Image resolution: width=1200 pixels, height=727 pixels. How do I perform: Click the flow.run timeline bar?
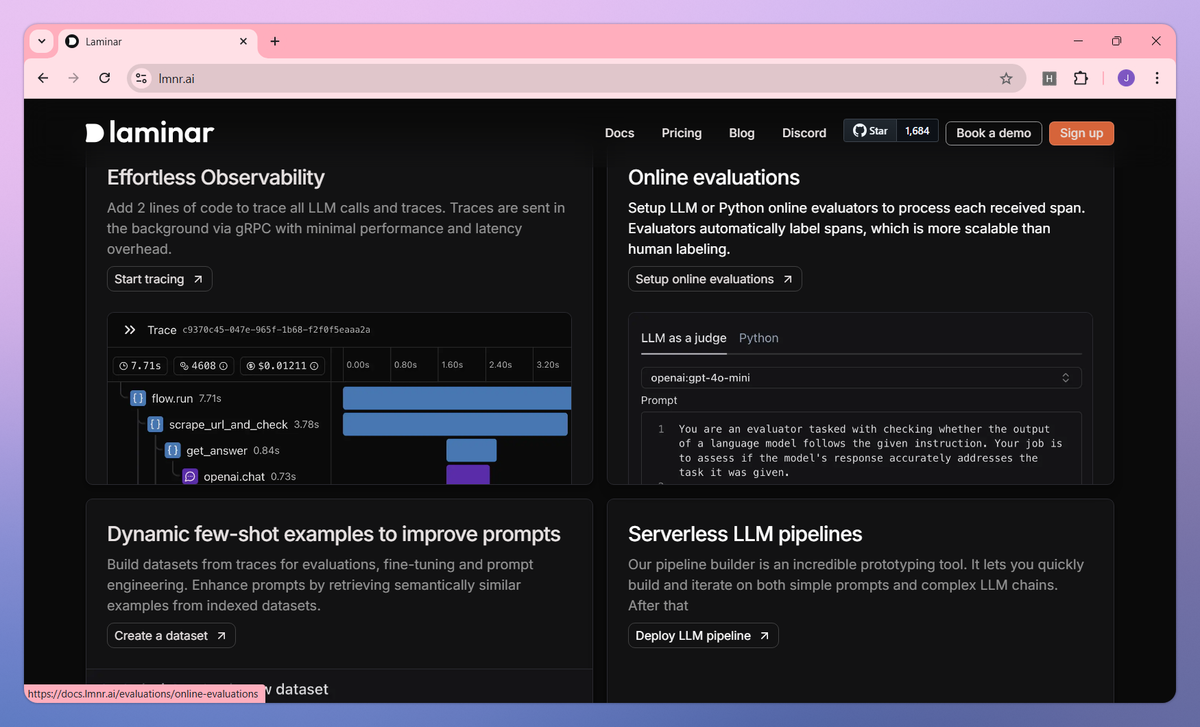click(457, 398)
